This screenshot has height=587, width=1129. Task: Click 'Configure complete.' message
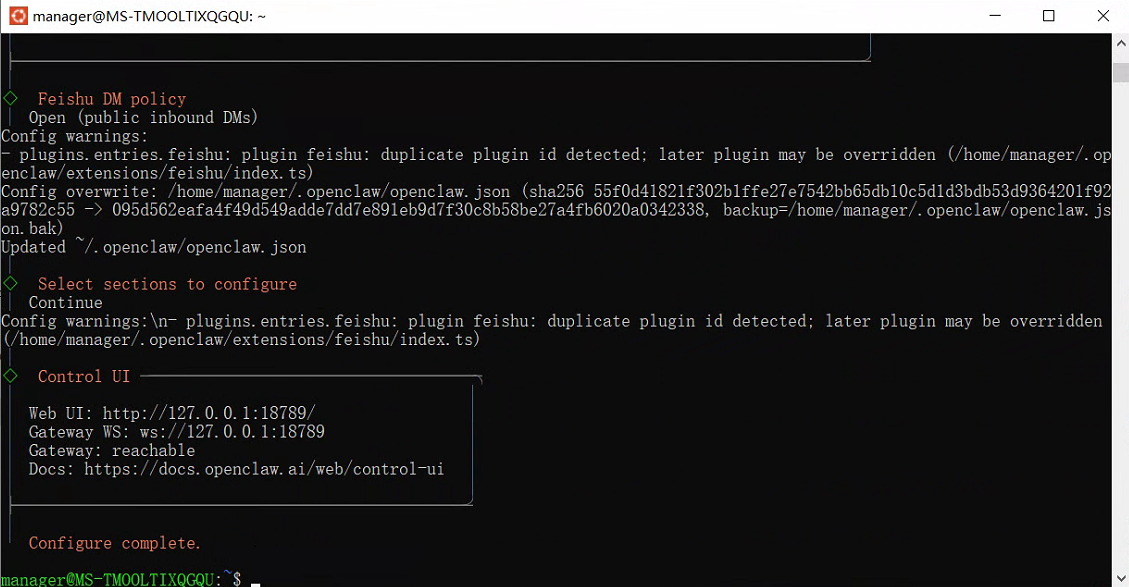(x=114, y=543)
